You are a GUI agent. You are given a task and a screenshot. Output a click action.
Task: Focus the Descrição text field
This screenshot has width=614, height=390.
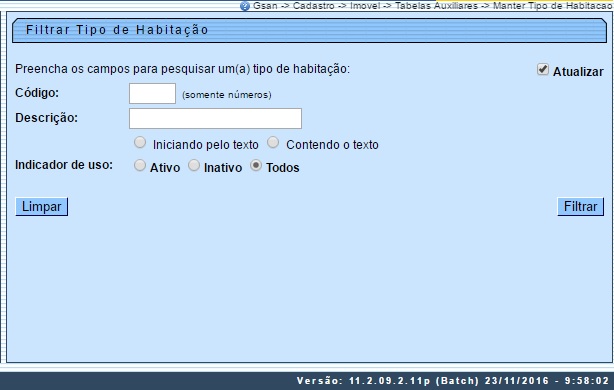tap(215, 118)
